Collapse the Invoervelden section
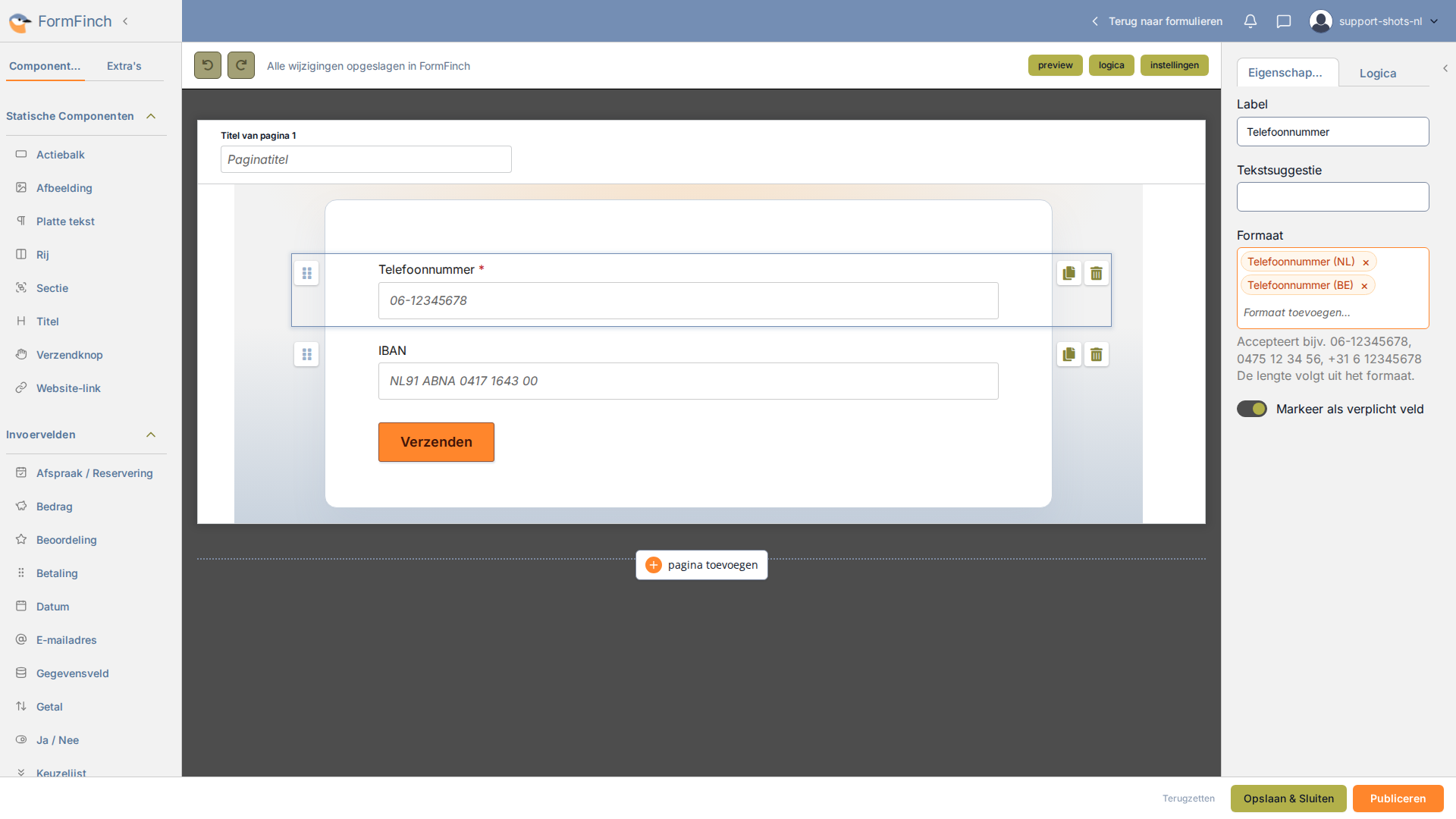The height and width of the screenshot is (819, 1456). pyautogui.click(x=151, y=435)
